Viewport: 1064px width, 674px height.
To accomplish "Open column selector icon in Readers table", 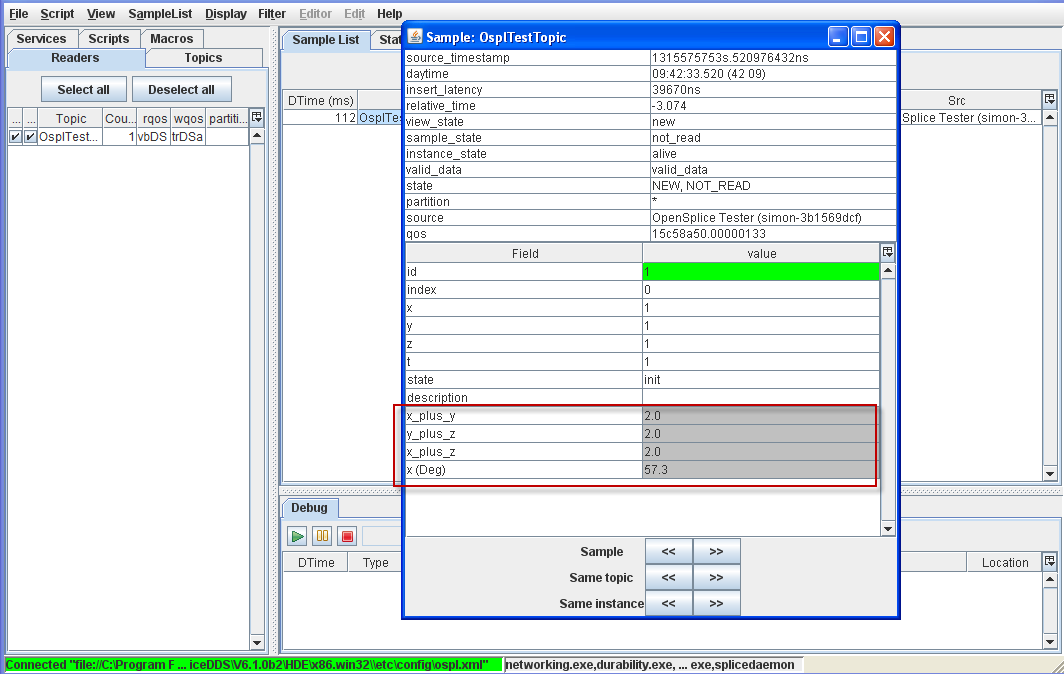I will 257,117.
